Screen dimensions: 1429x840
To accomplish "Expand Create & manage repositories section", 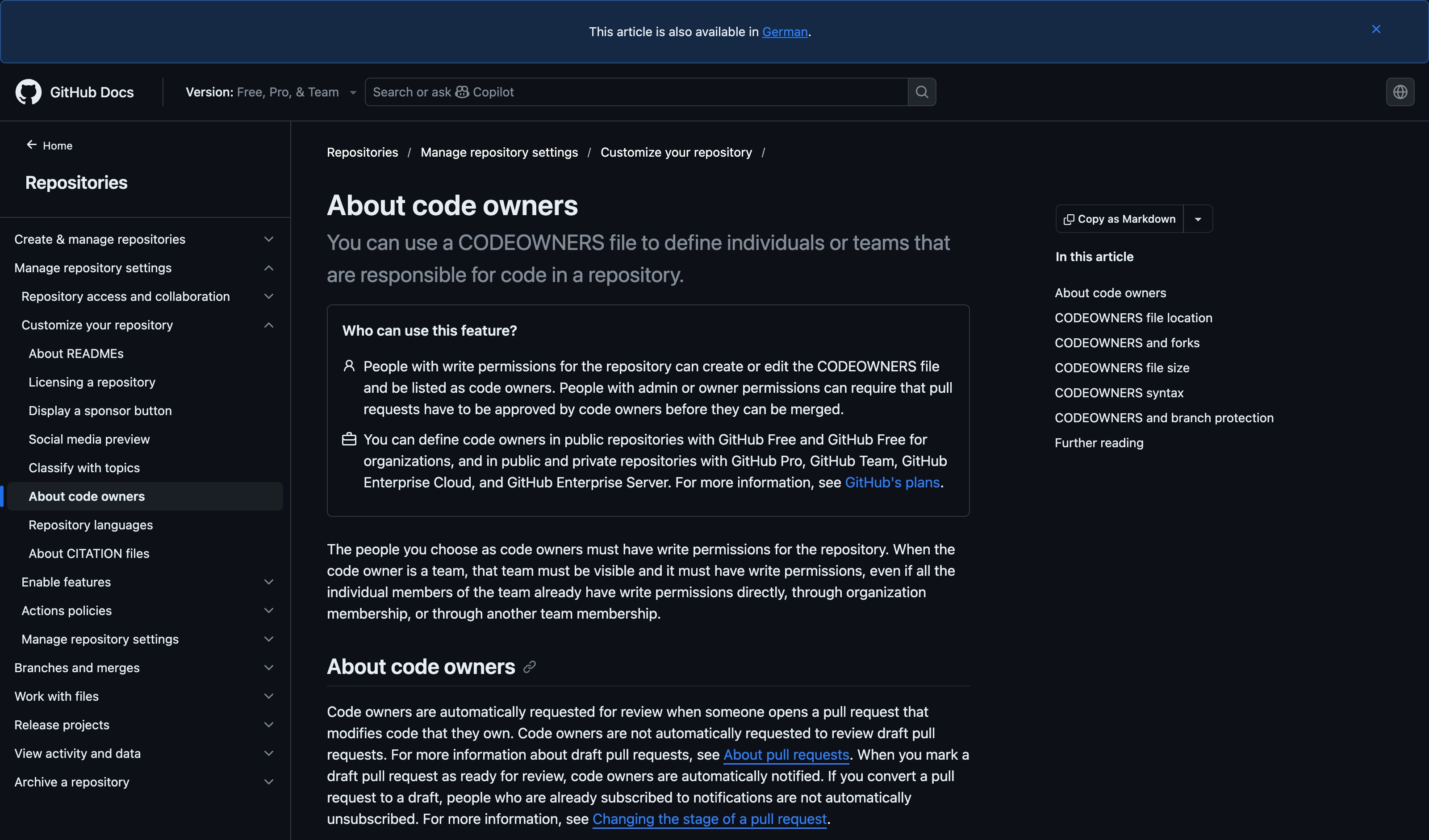I will 145,239.
